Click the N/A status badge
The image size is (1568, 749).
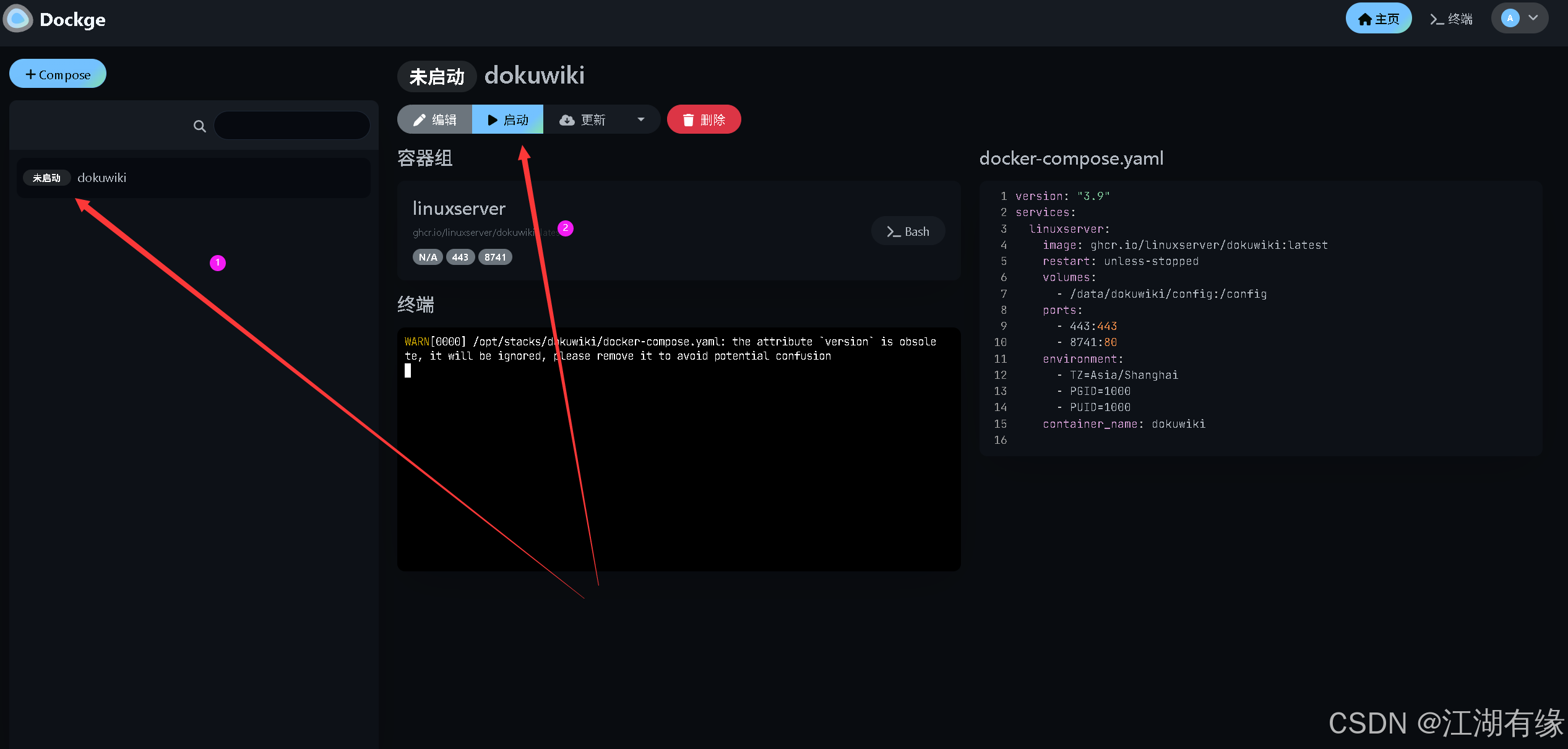[428, 258]
